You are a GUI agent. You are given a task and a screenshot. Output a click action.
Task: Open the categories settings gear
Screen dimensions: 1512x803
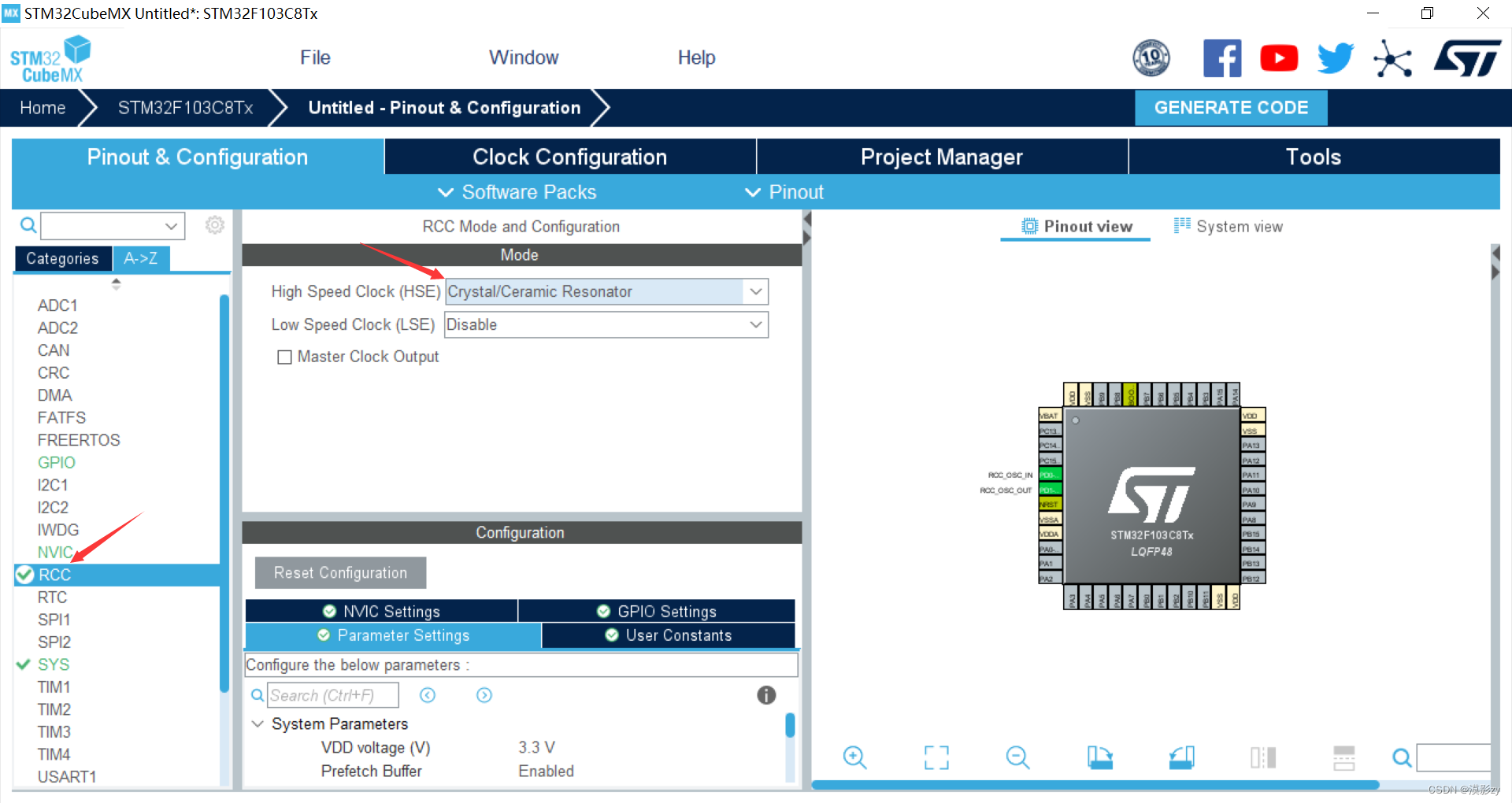[x=214, y=226]
